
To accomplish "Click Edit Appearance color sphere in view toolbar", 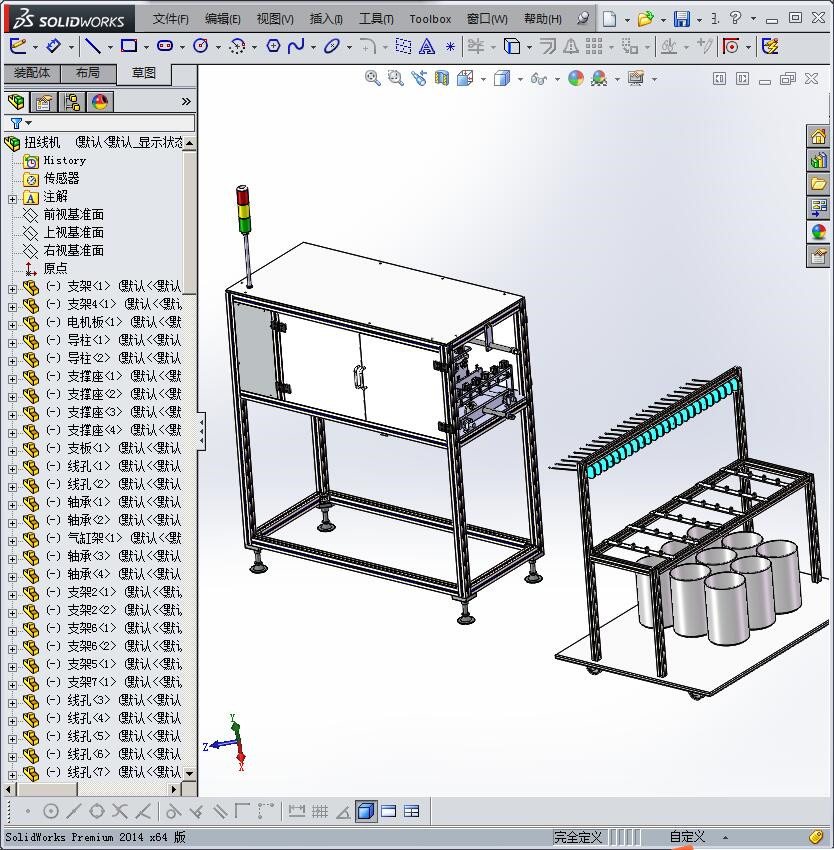I will (x=575, y=78).
